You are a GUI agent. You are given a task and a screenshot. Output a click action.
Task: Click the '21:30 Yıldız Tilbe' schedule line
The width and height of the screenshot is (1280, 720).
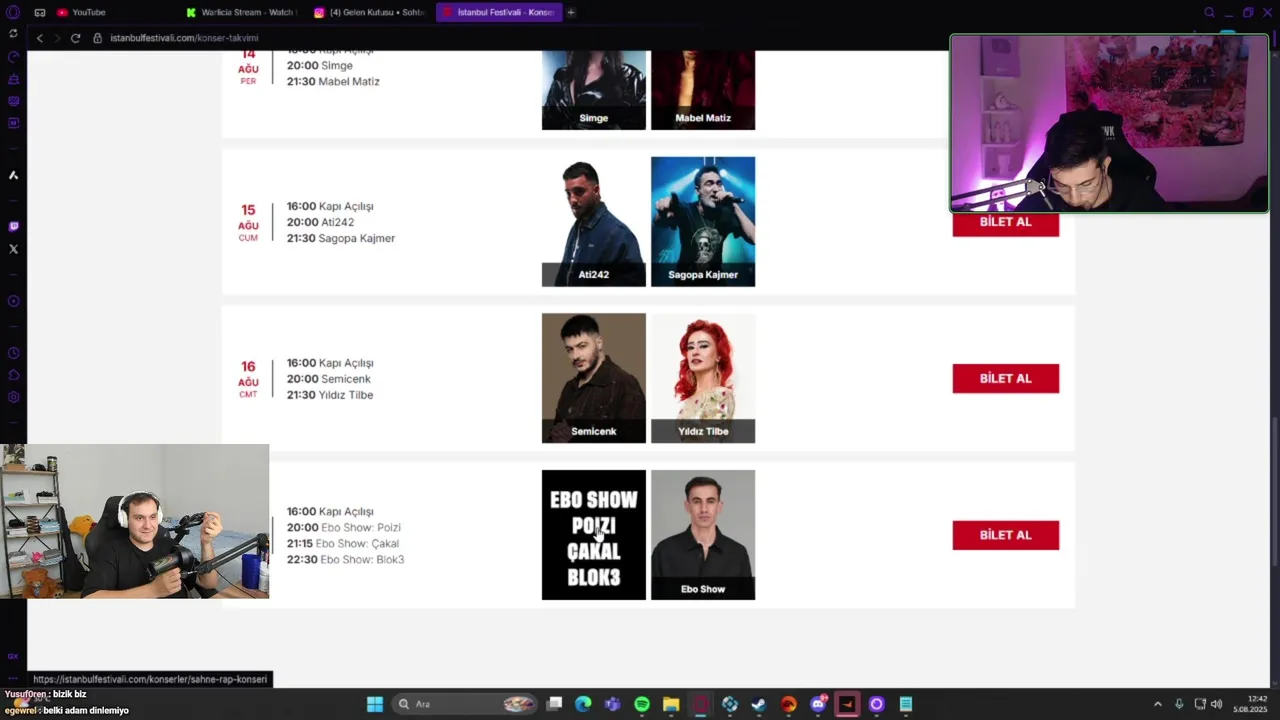[330, 395]
